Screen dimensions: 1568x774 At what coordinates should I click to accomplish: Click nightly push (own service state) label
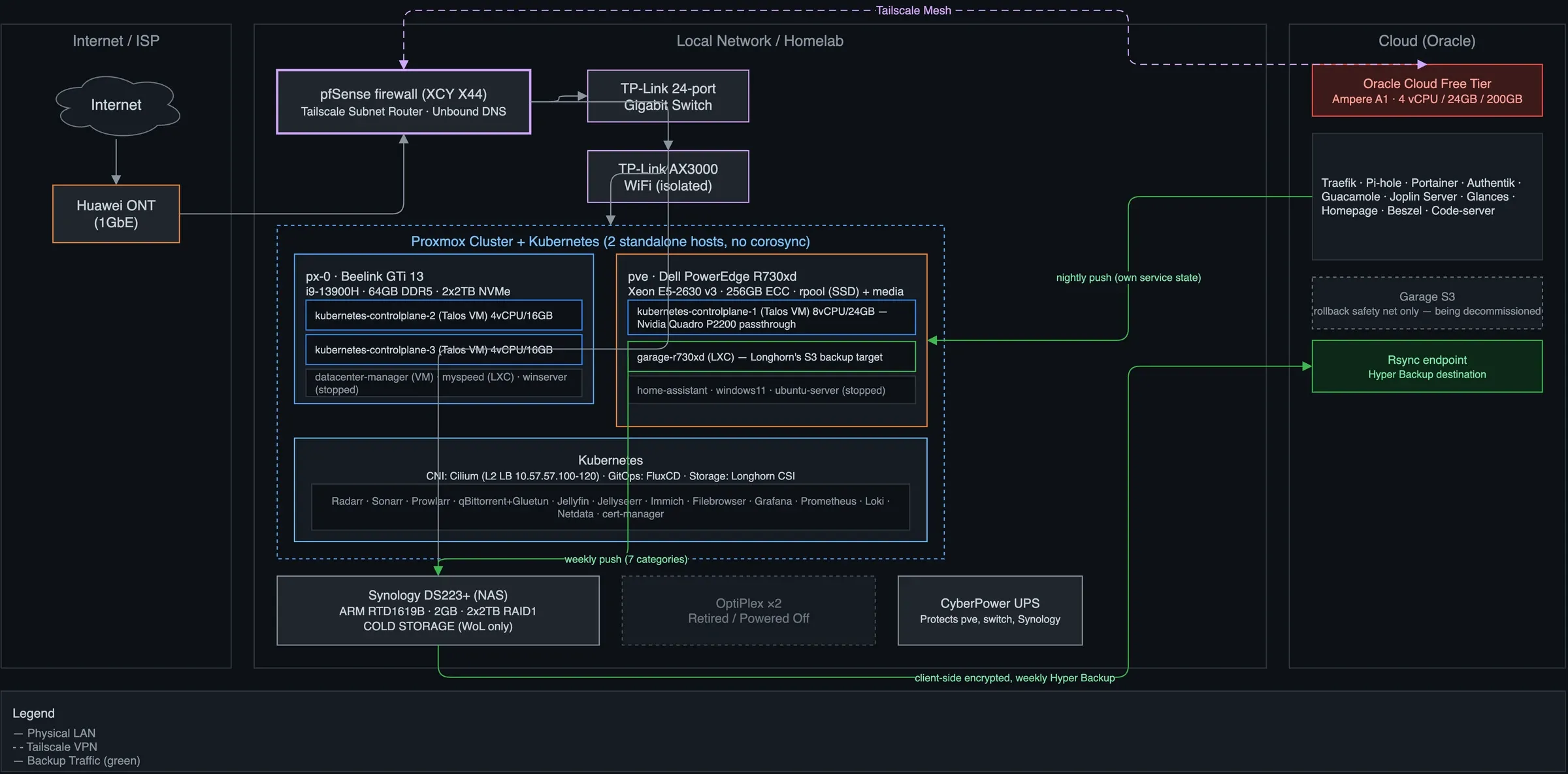click(x=1128, y=278)
